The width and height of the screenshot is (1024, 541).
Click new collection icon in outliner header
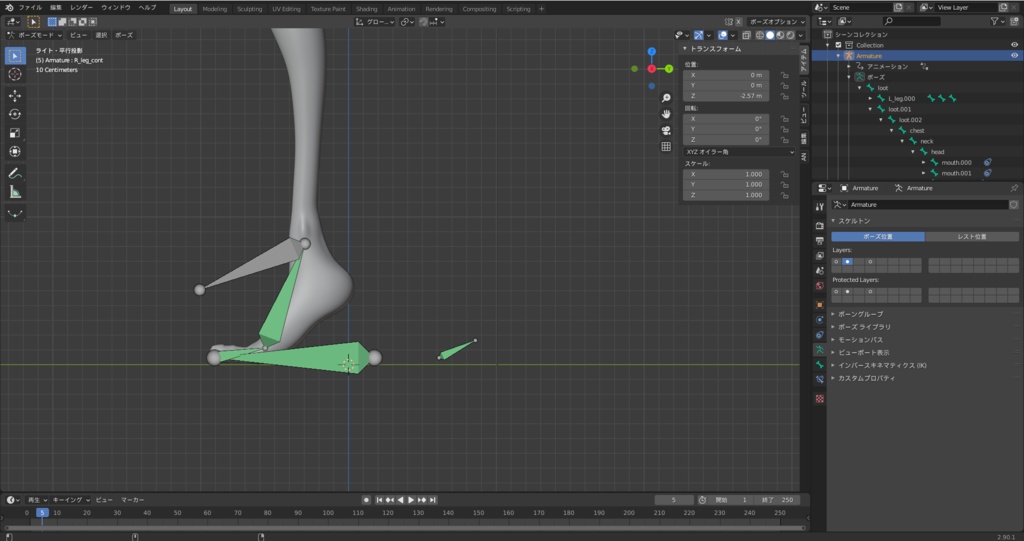tap(1015, 22)
